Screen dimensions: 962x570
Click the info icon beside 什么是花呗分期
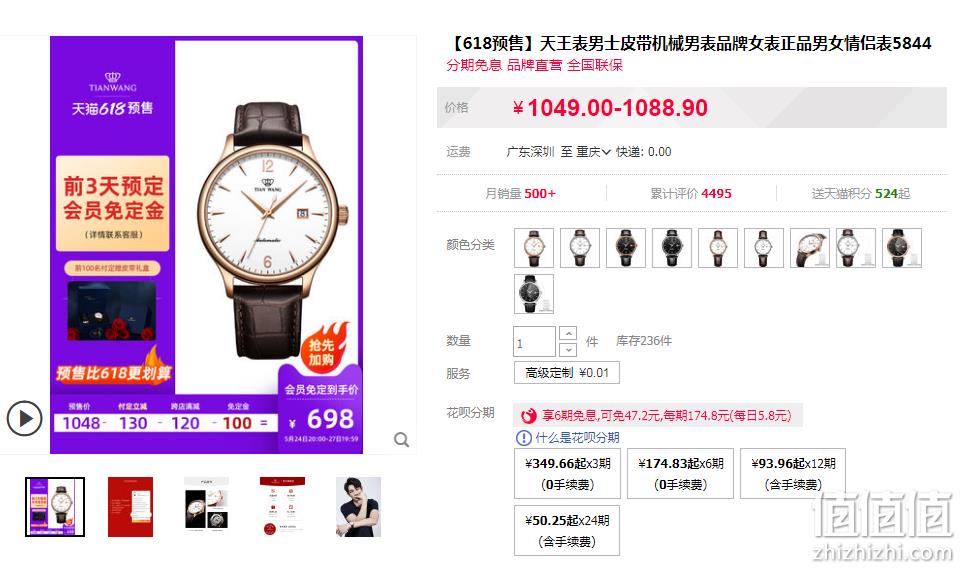coord(523,437)
